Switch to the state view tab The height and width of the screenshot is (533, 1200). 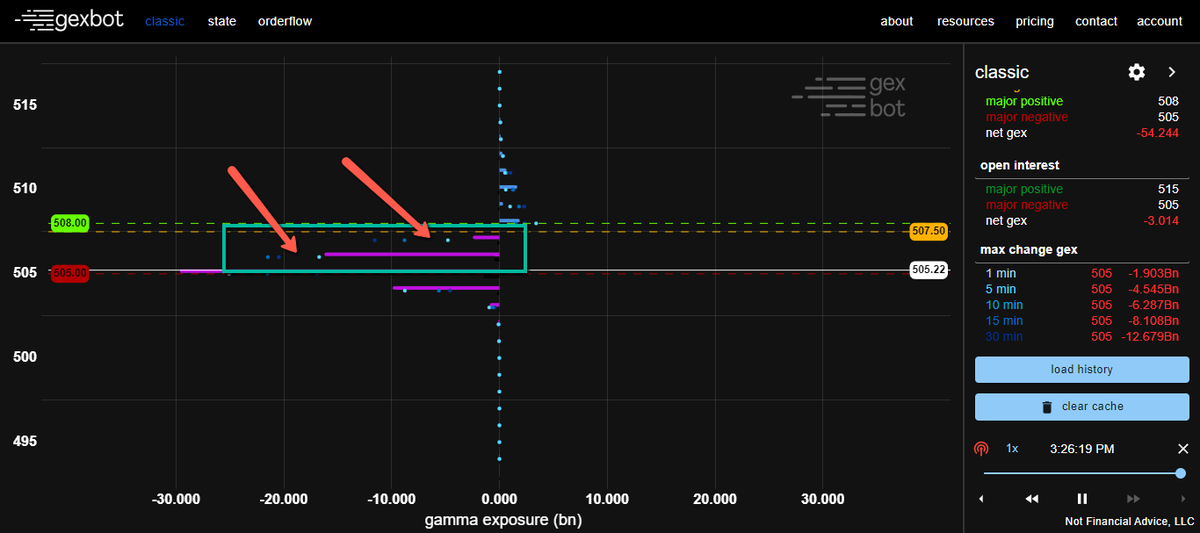(222, 21)
